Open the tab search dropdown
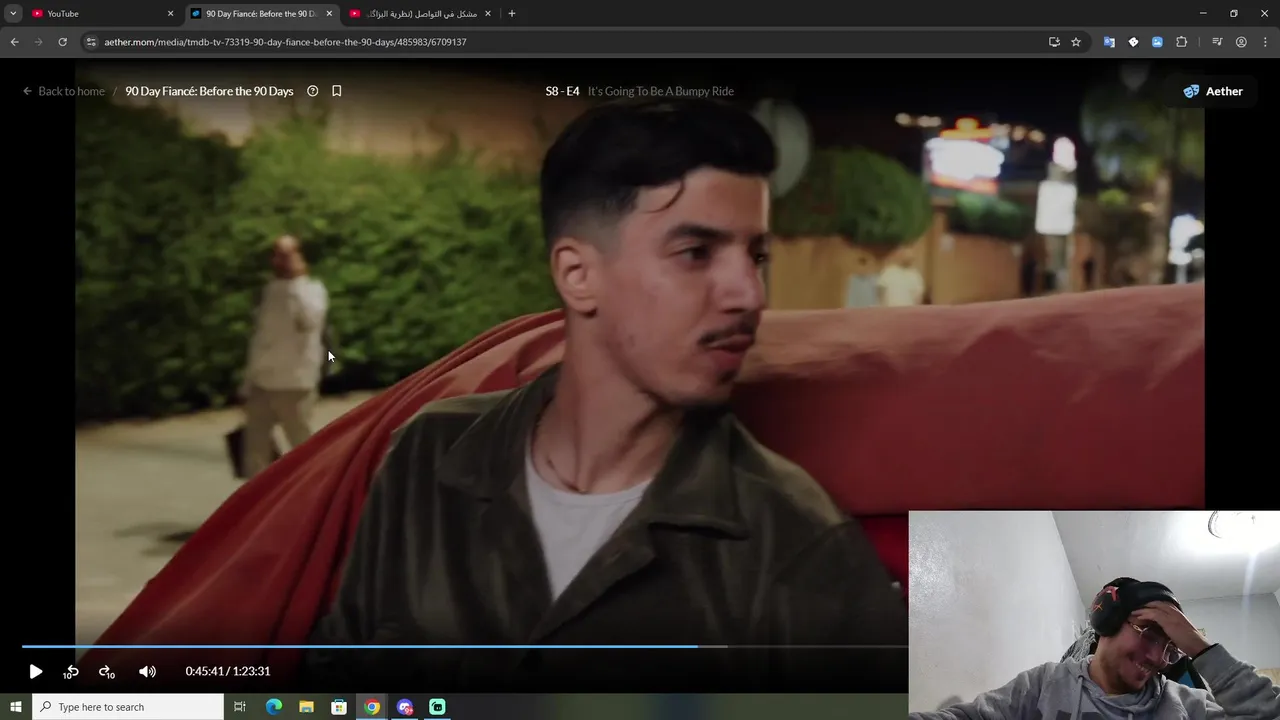 tap(13, 14)
